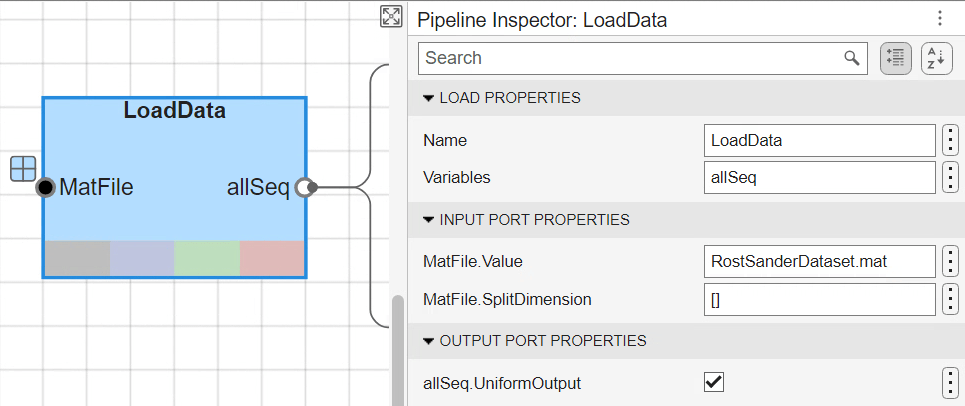Sort properties alphabetically A to Z

coord(936,58)
